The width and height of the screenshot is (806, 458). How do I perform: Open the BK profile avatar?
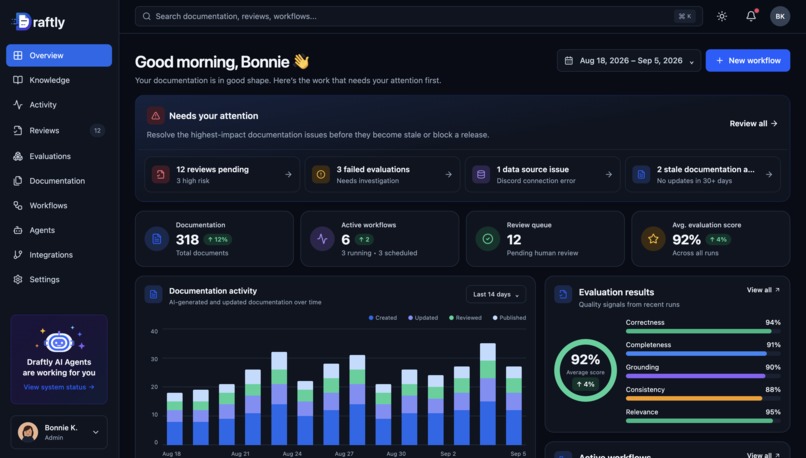pyautogui.click(x=780, y=16)
